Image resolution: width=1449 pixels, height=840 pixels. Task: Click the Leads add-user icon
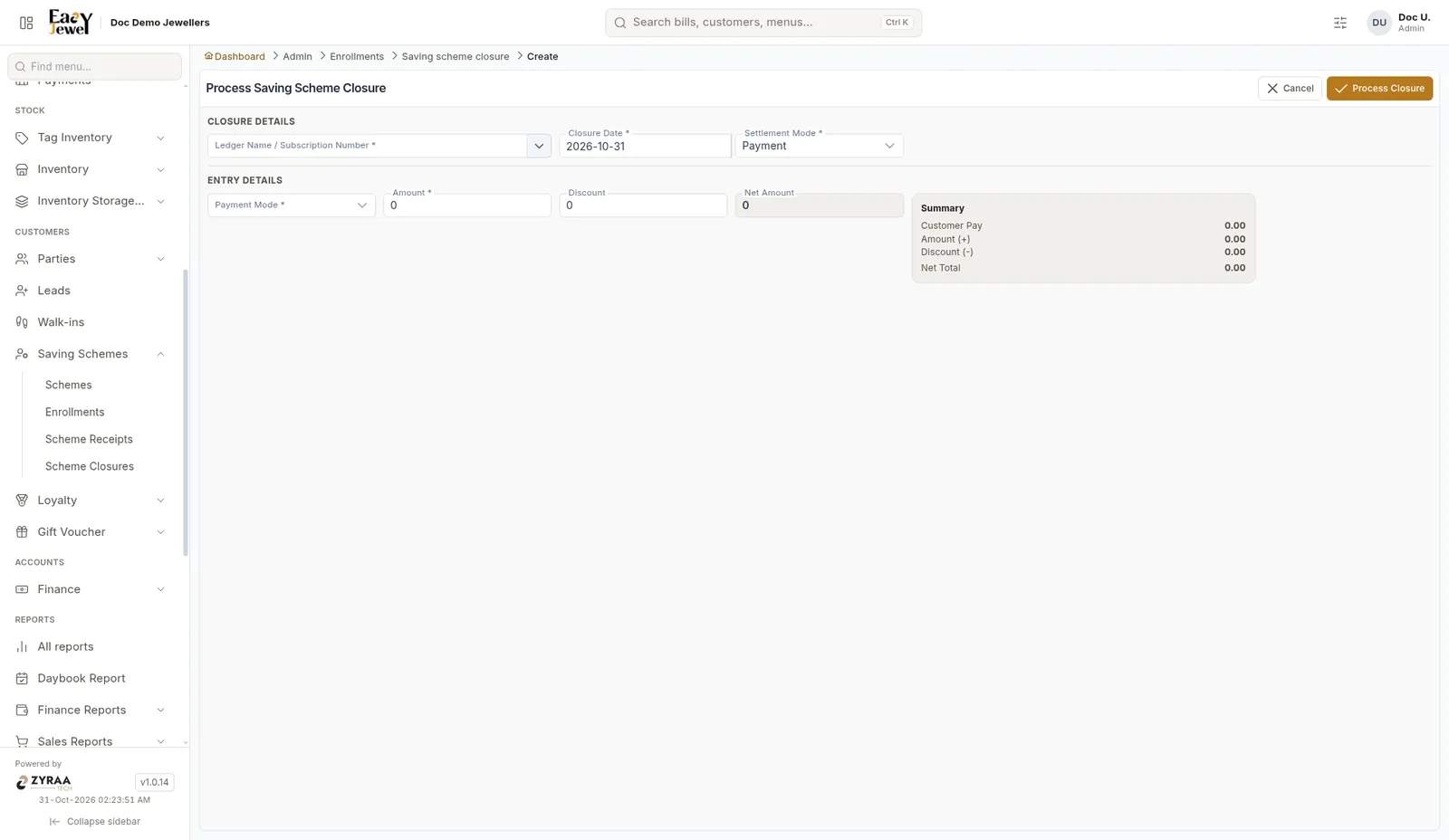pos(22,291)
